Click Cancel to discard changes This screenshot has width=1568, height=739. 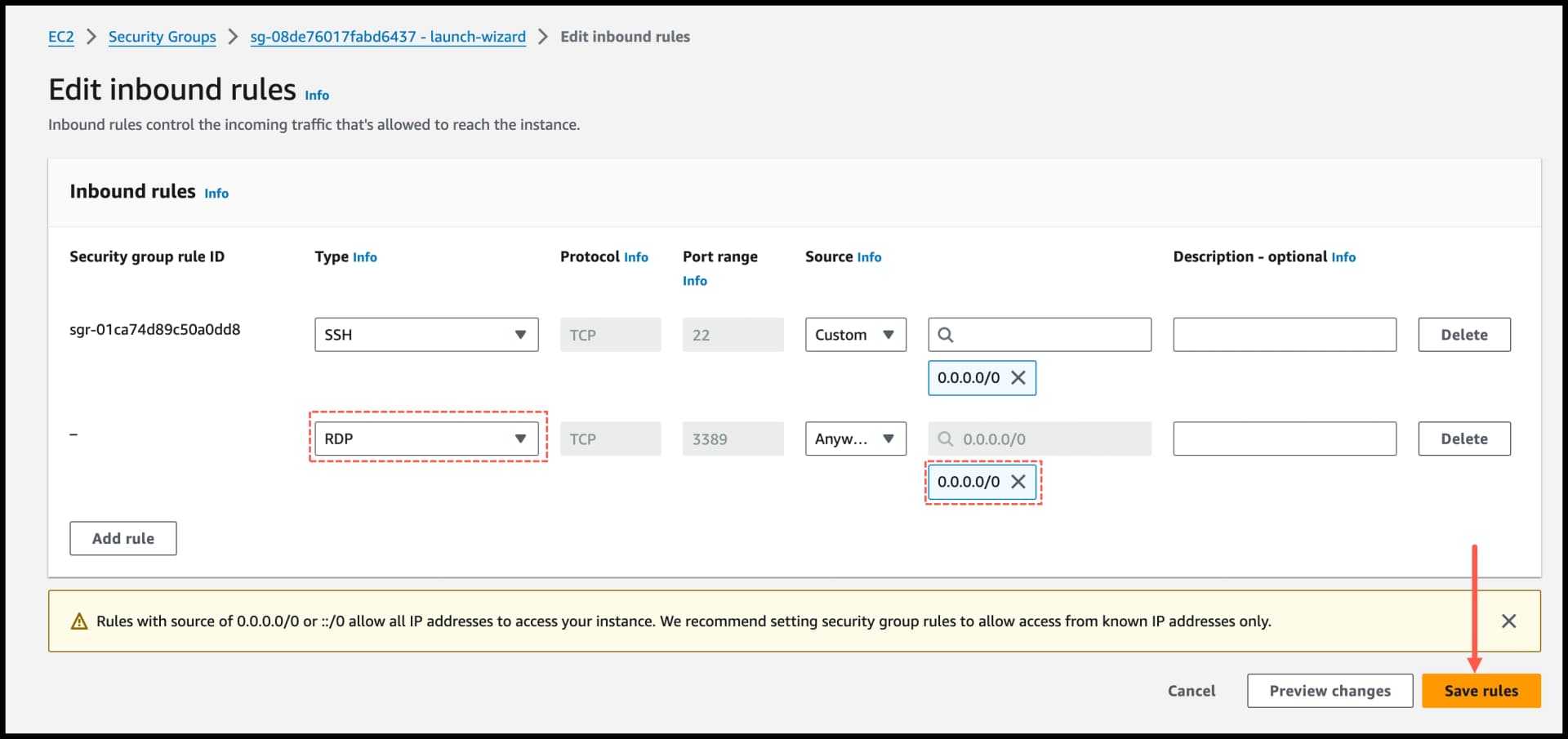pyautogui.click(x=1191, y=690)
